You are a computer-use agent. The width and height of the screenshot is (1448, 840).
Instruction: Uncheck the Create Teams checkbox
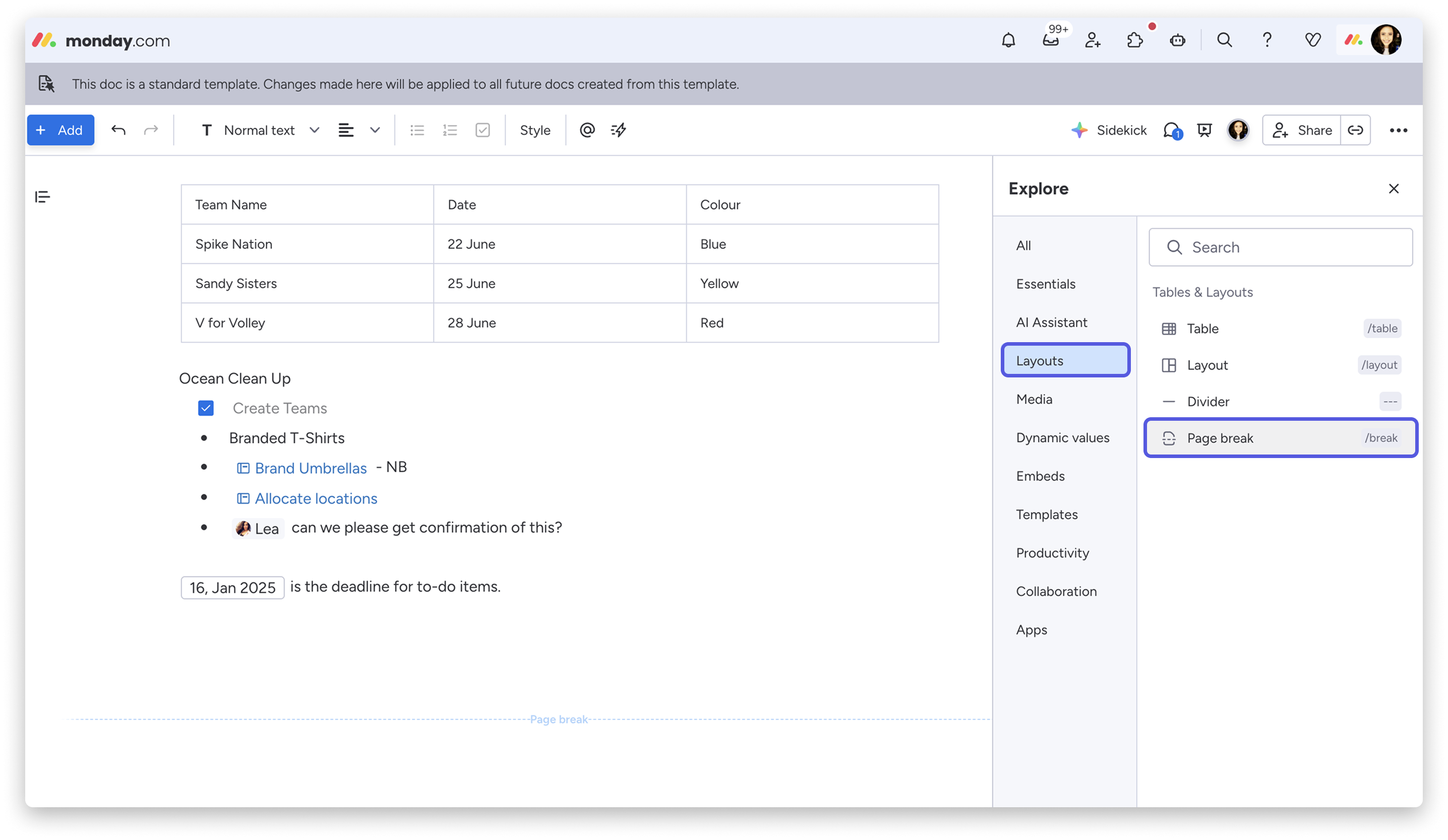click(x=206, y=408)
